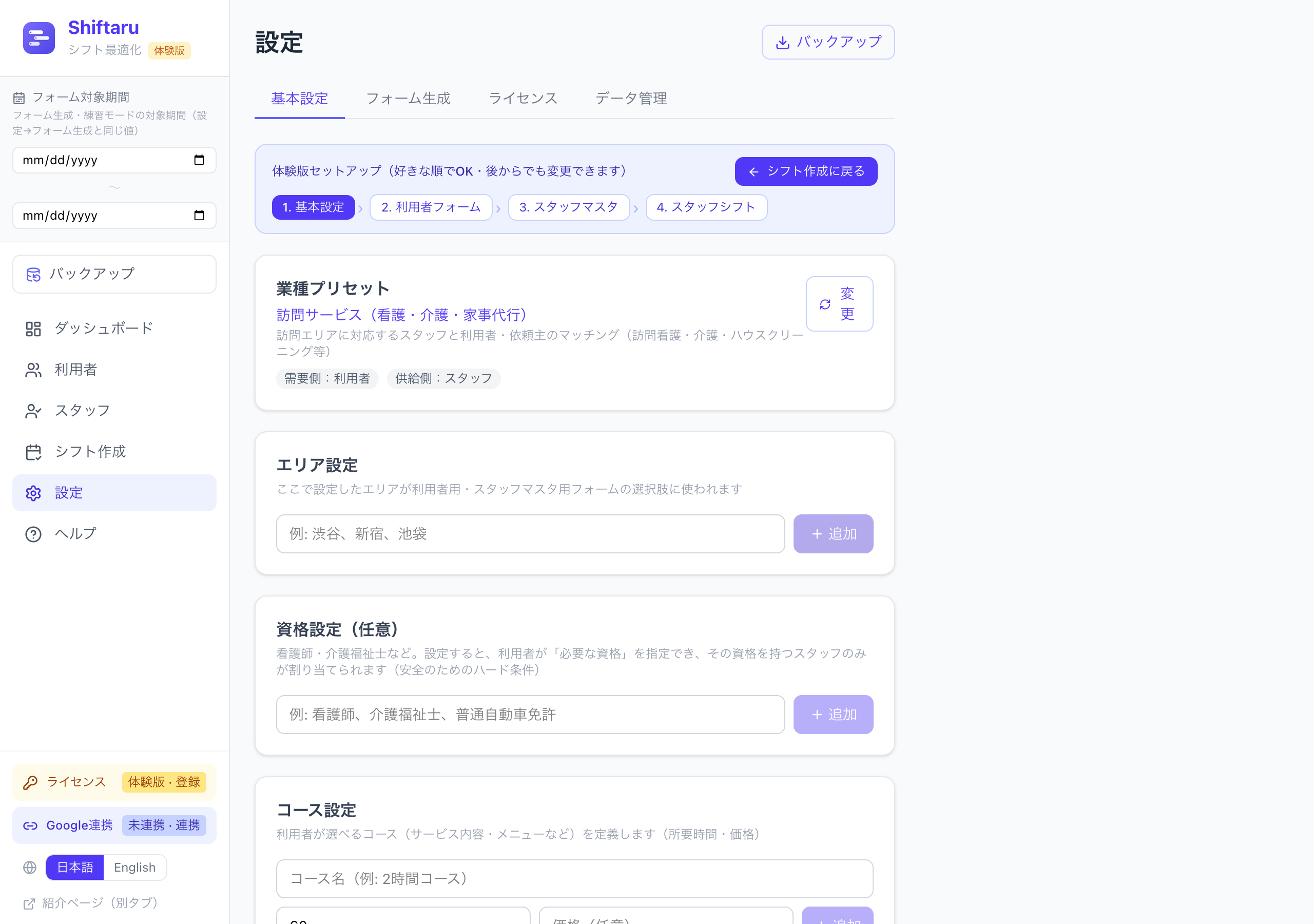Click the sidebar バックアップ button
The height and width of the screenshot is (924, 1314).
point(114,274)
